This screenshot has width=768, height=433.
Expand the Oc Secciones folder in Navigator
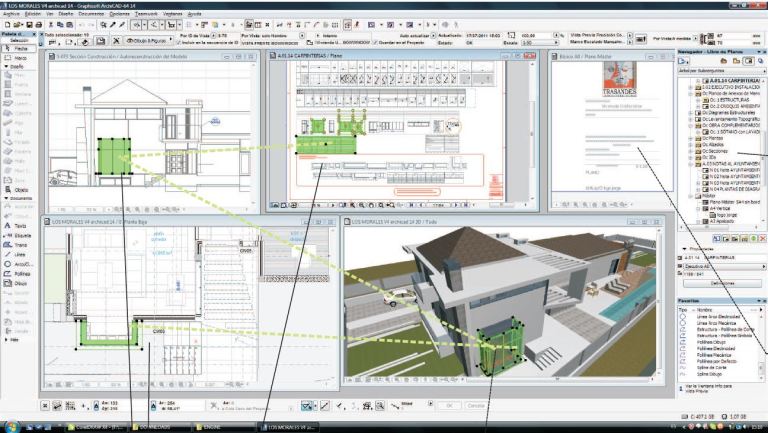point(691,151)
